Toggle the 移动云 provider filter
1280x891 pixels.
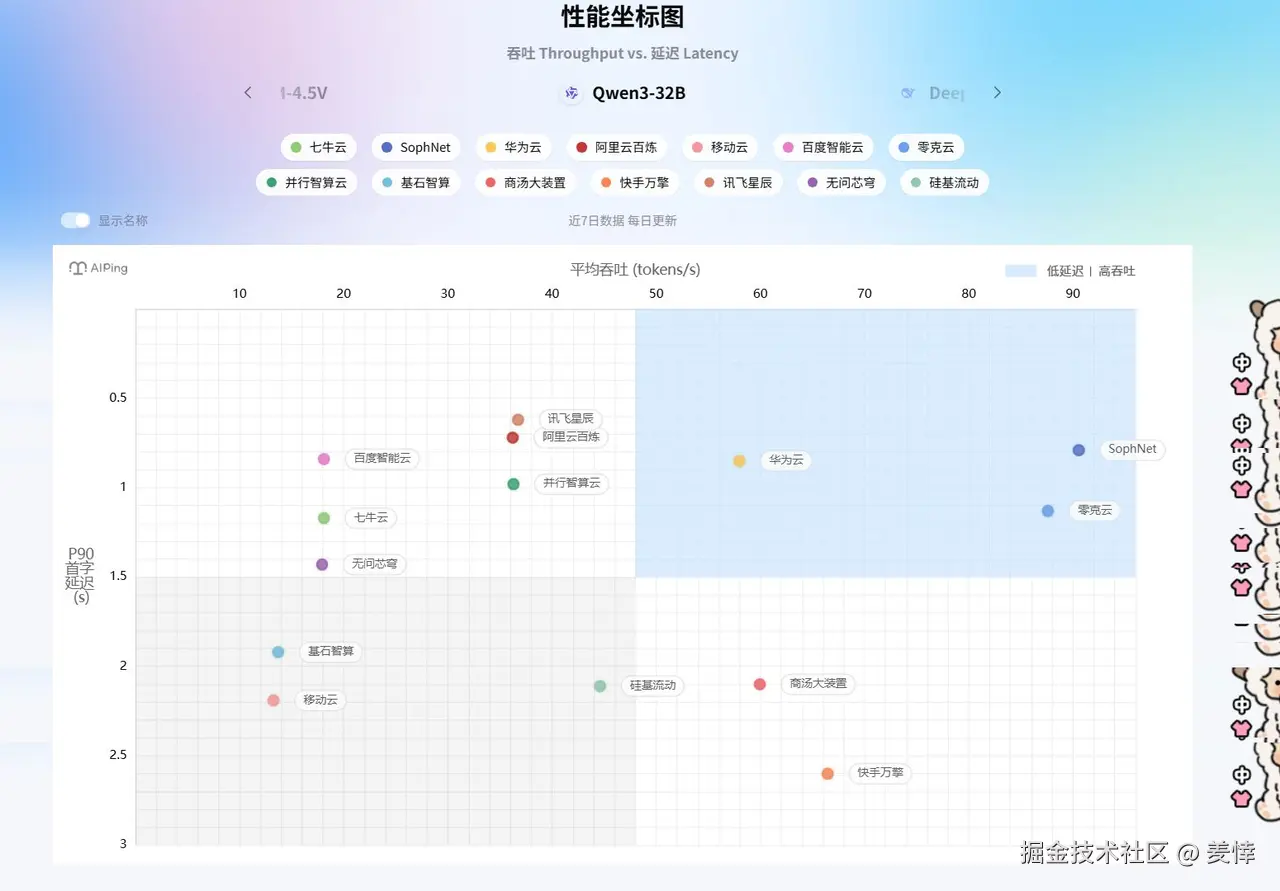pos(720,147)
